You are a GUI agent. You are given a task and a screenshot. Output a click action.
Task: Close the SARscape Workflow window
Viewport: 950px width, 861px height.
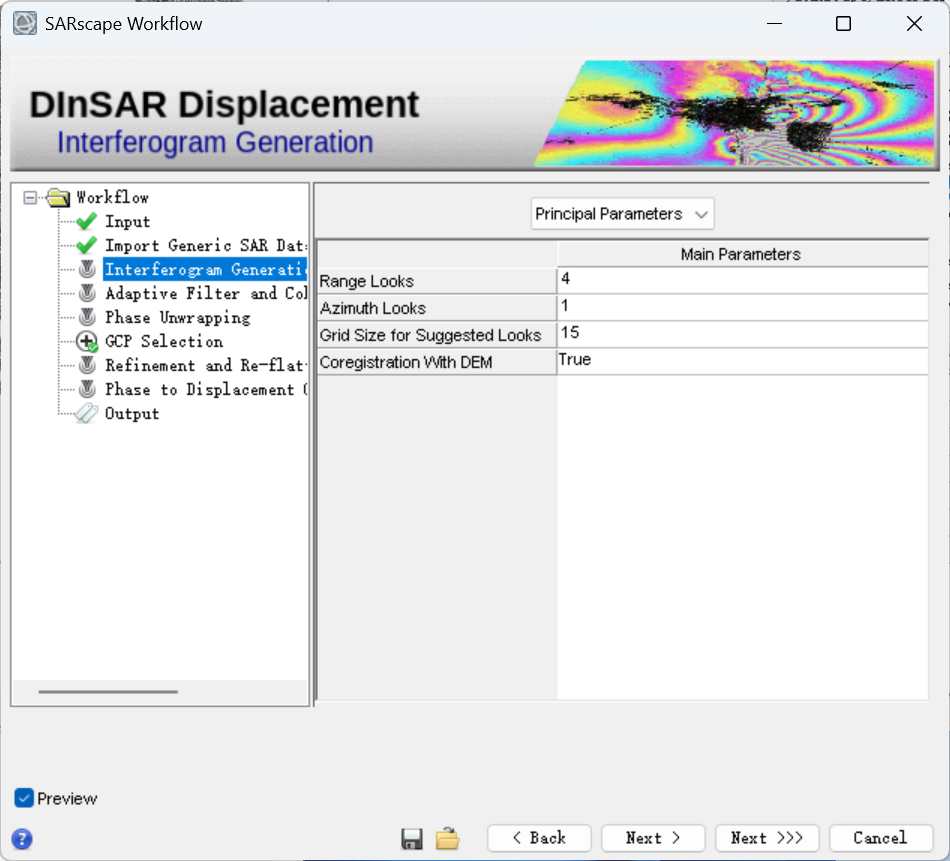(x=914, y=24)
